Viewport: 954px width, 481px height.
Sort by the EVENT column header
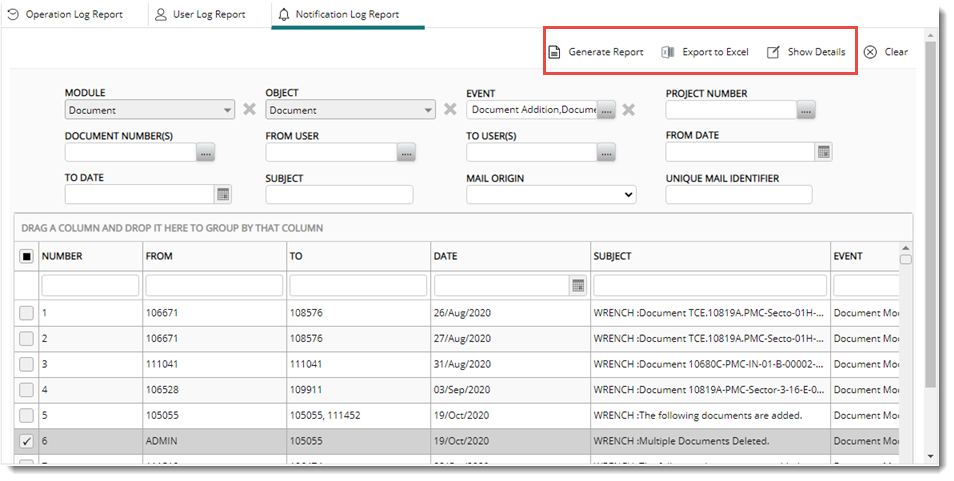pos(848,257)
